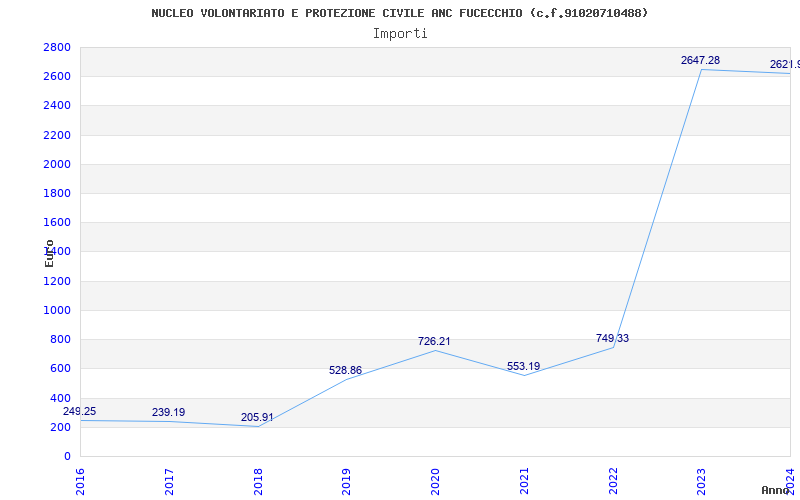Viewport: 800px width, 500px height.
Task: Click the 'Anno' x-axis title
Action: pos(776,490)
